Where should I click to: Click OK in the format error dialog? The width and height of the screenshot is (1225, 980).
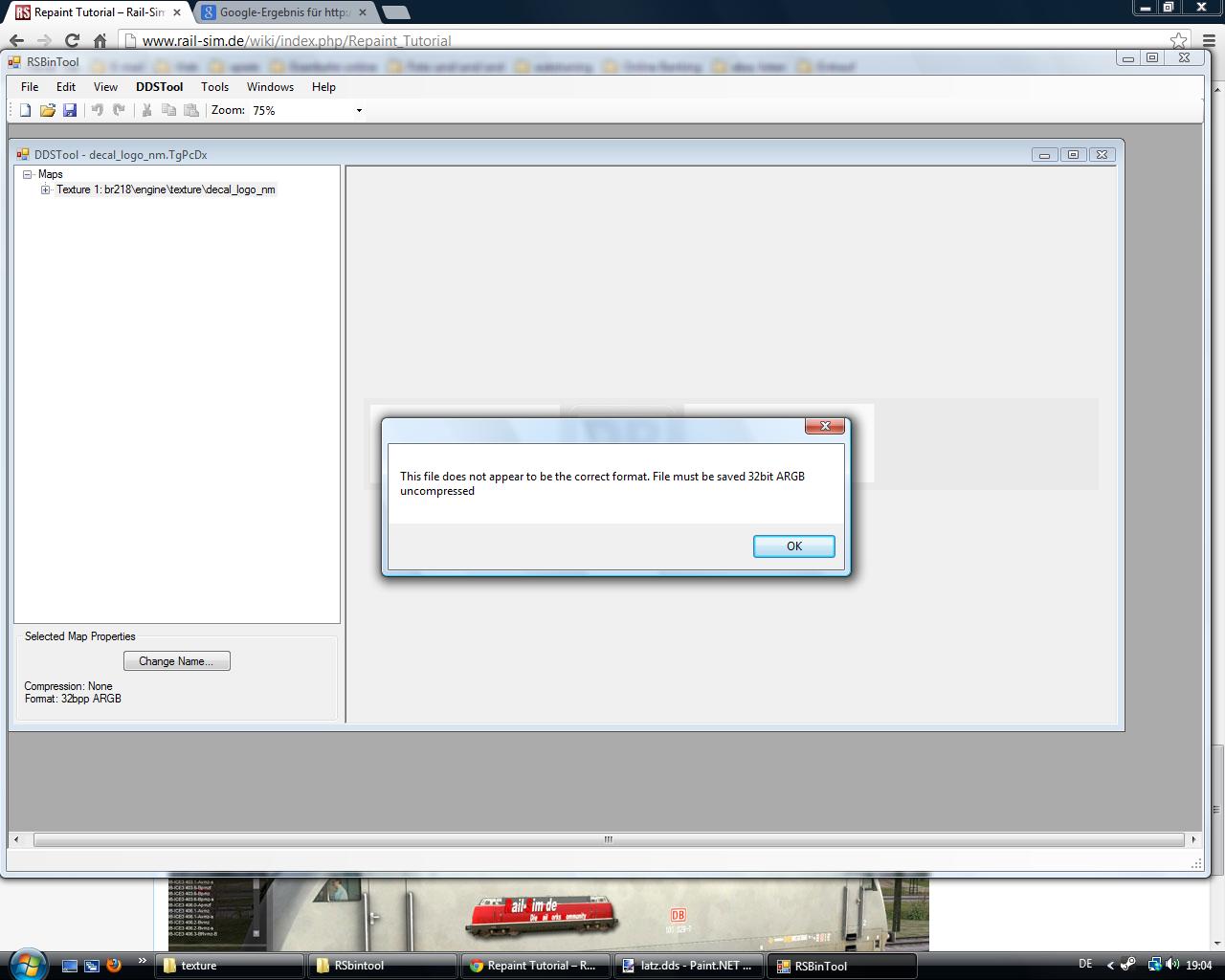tap(794, 546)
